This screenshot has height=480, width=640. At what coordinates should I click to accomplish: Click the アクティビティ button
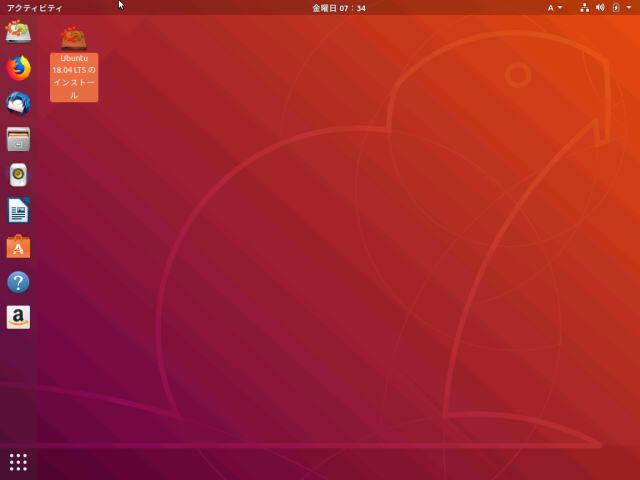[x=34, y=8]
